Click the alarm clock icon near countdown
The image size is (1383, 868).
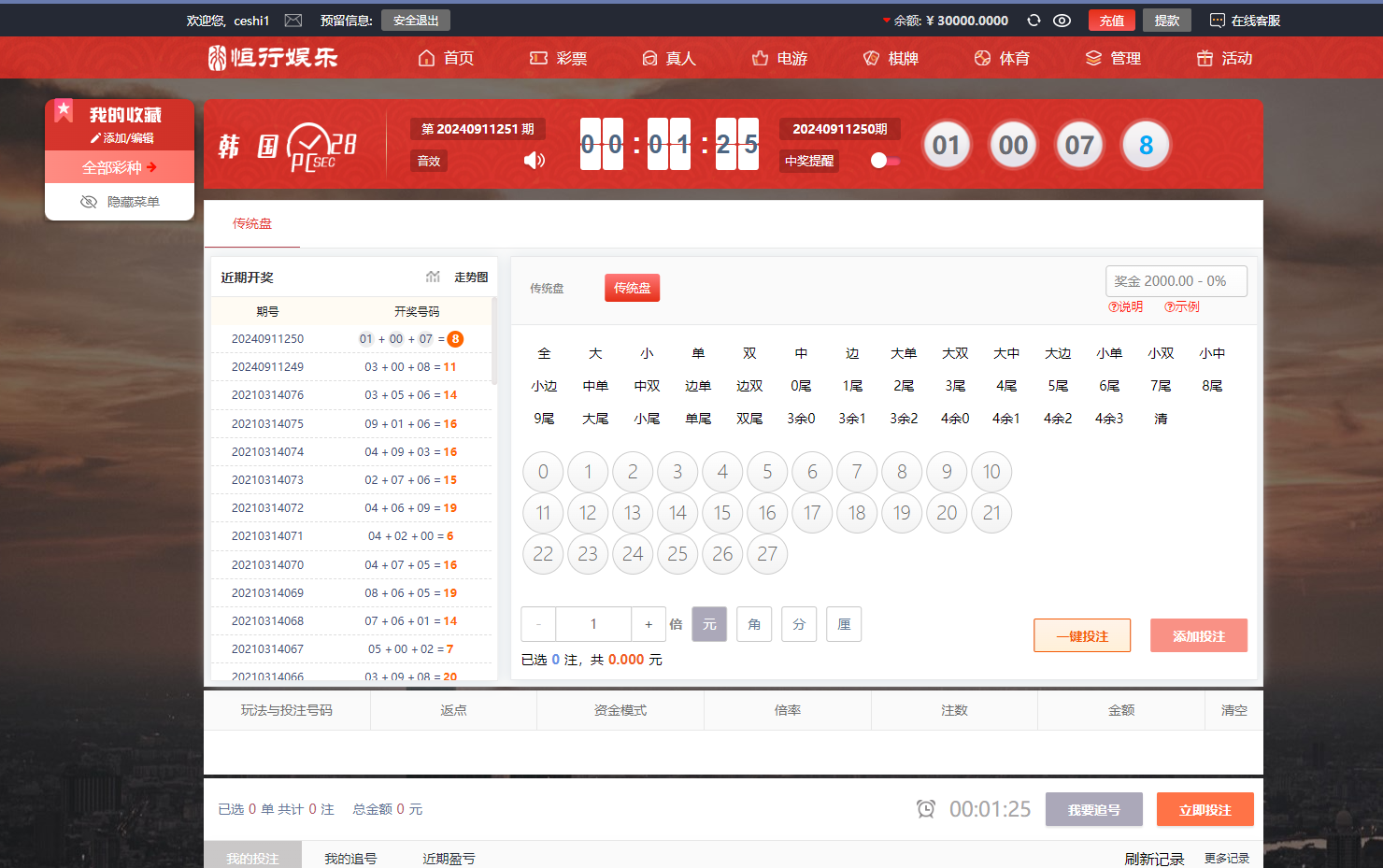925,809
